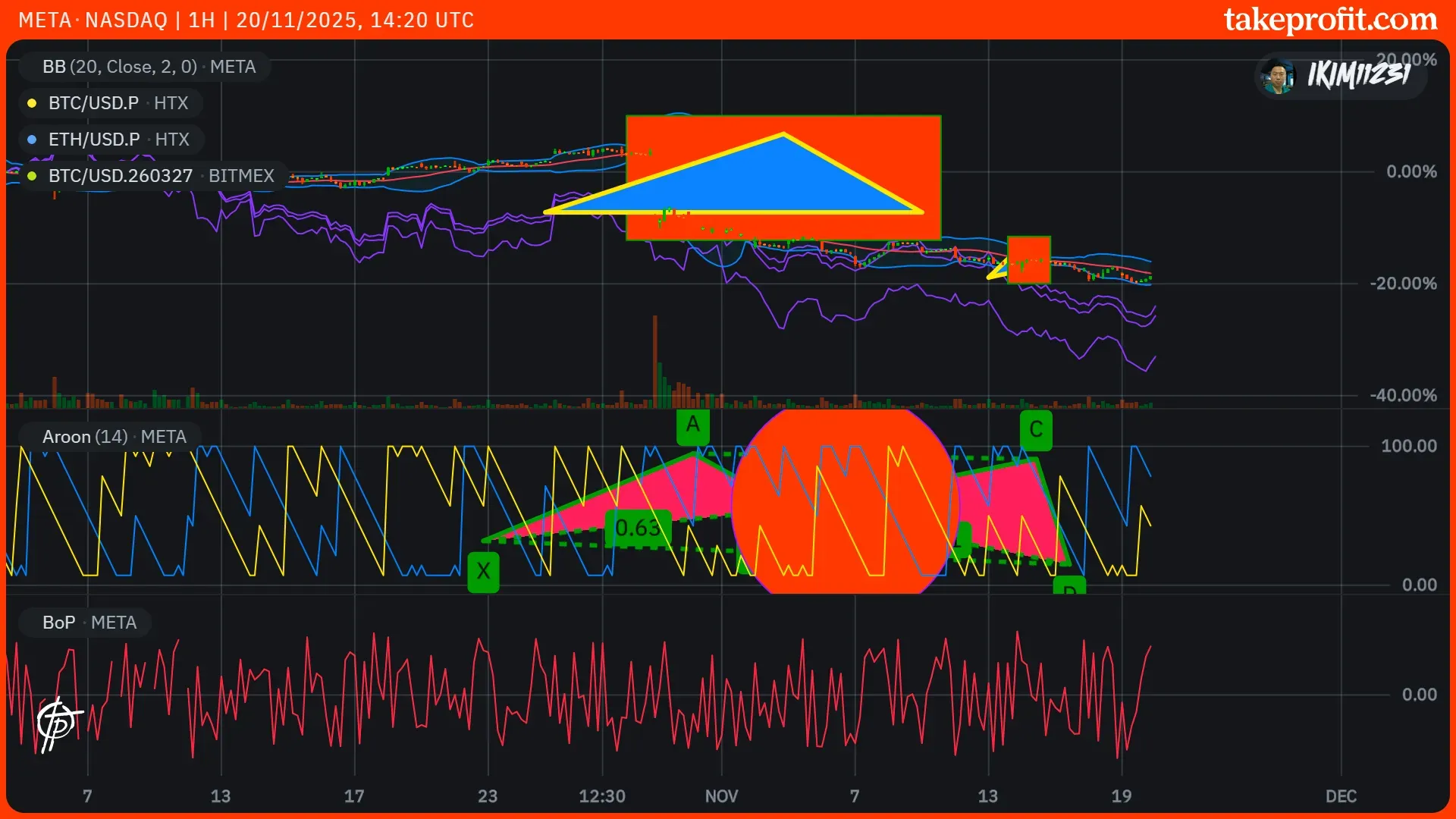Click the yellow BTC/USD.P series dot
1456x819 pixels.
[32, 103]
